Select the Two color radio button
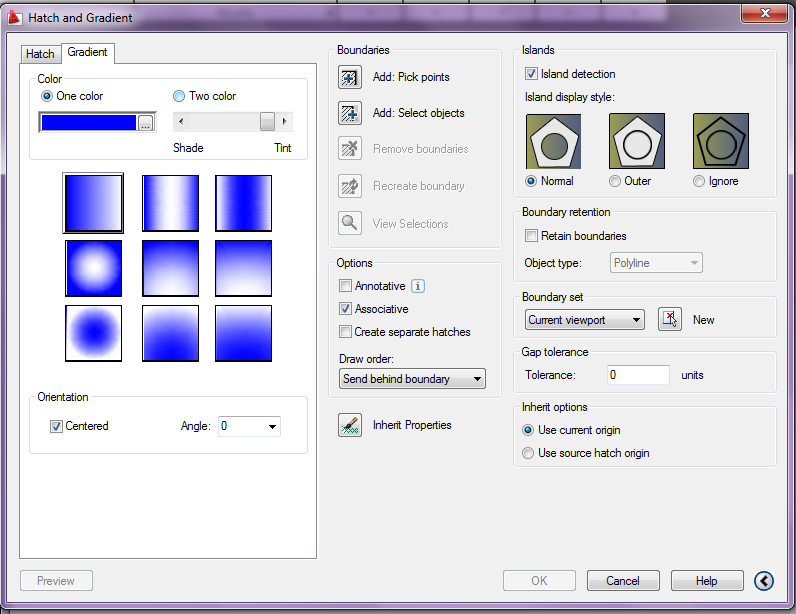This screenshot has height=614, width=796. [179, 96]
